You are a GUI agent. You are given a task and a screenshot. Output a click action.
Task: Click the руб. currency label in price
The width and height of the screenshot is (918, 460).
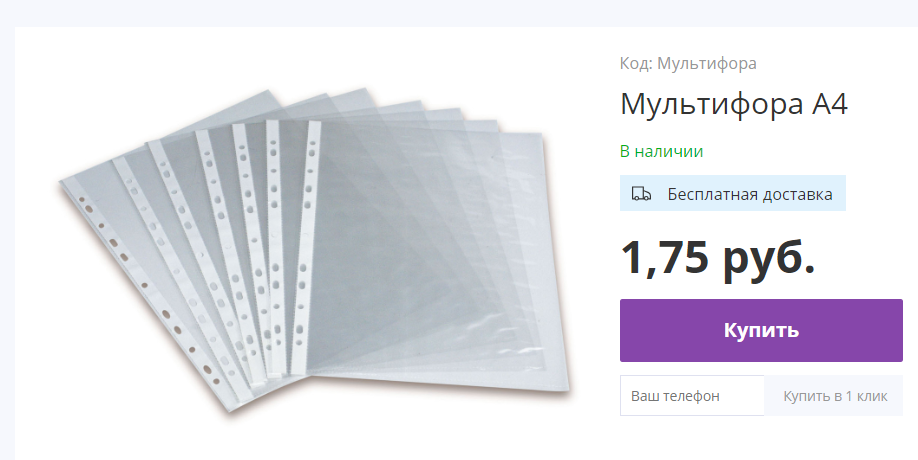coord(769,259)
